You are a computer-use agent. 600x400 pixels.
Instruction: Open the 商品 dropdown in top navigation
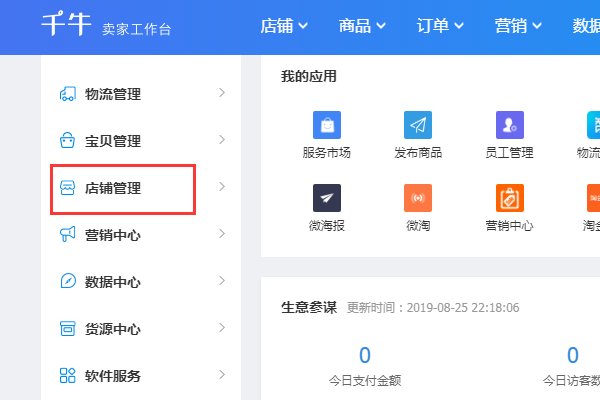pos(362,26)
